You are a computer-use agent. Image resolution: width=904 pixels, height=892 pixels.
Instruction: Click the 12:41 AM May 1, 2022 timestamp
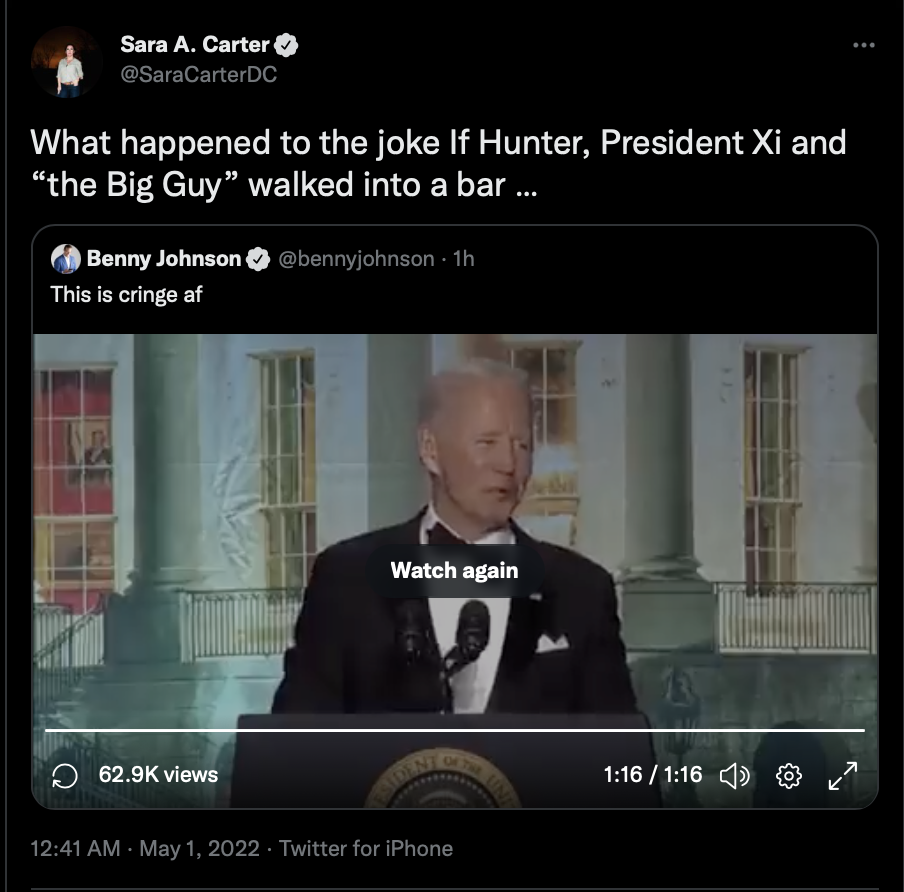pyautogui.click(x=145, y=849)
